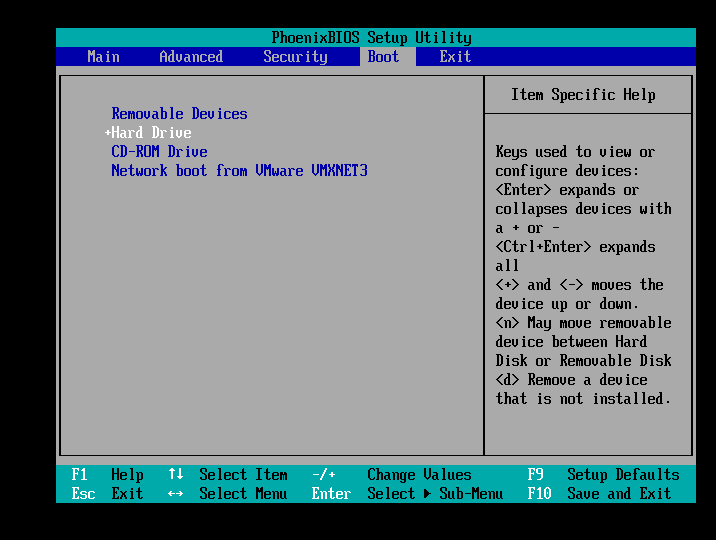The height and width of the screenshot is (540, 716).
Task: Click help line '<d> Remove a device'
Action: pyautogui.click(x=571, y=380)
